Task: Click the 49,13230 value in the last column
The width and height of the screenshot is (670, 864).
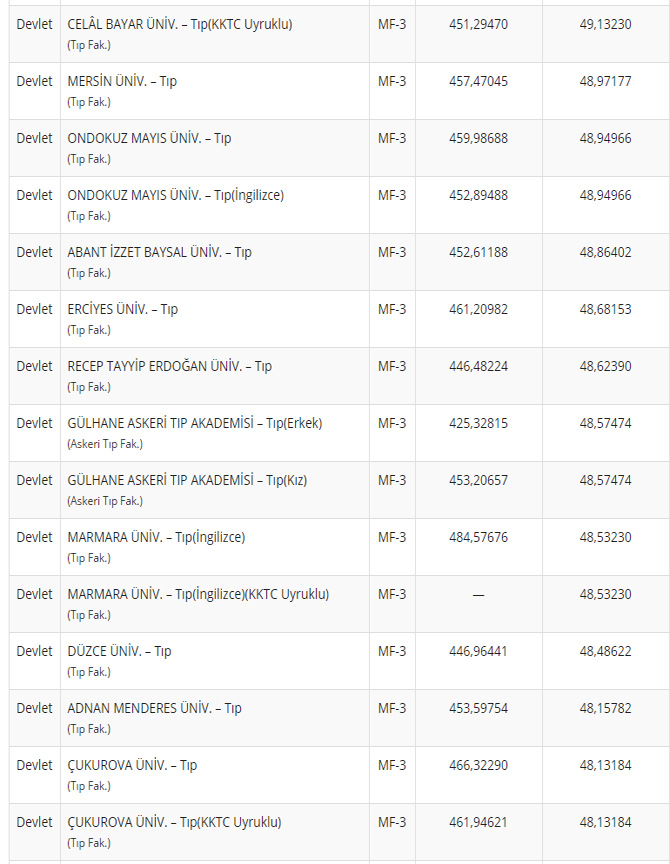Action: (x=605, y=24)
